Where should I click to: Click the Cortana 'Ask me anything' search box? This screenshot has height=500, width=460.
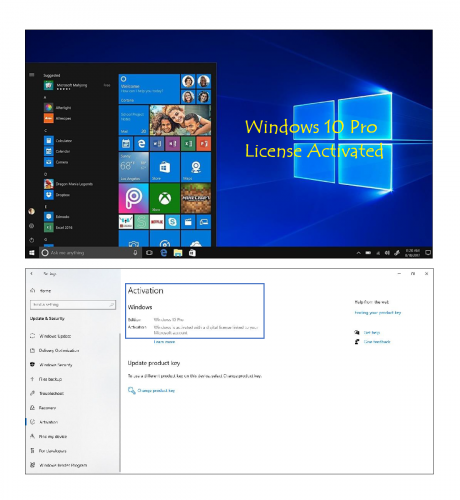pyautogui.click(x=90, y=253)
